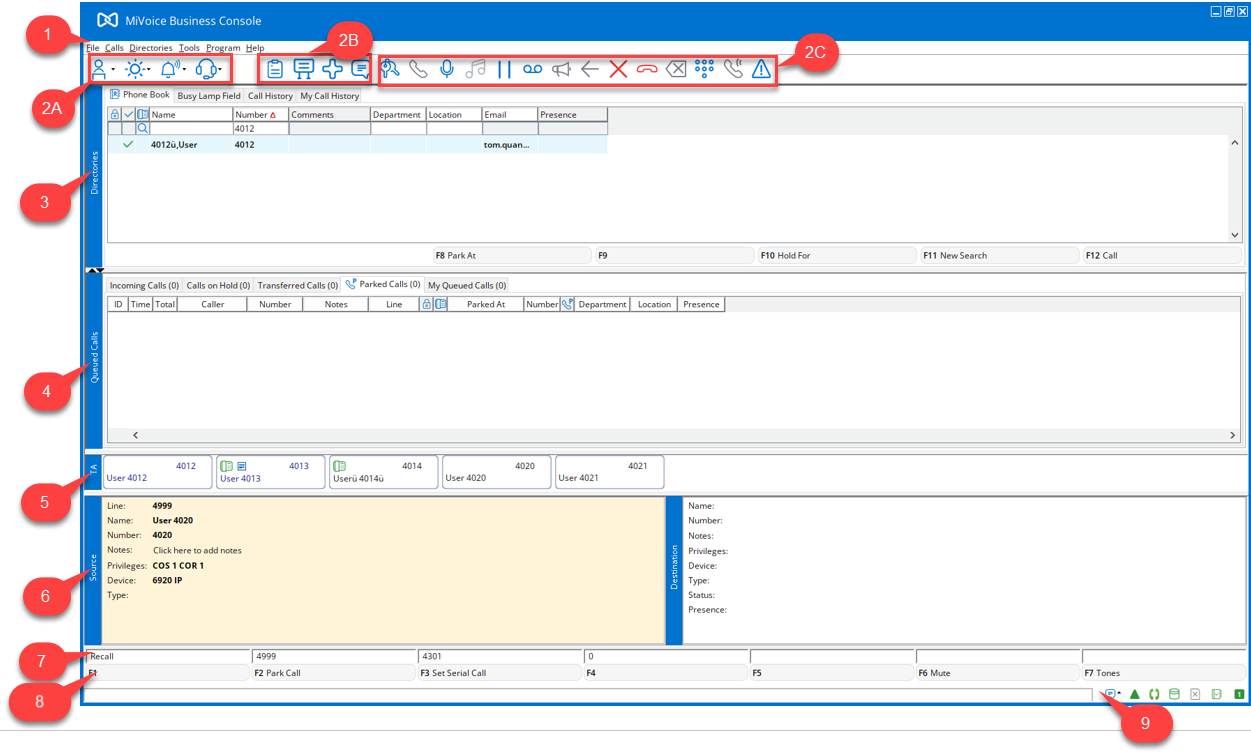
Task: Switch to Transferred Calls tab
Action: coord(298,285)
